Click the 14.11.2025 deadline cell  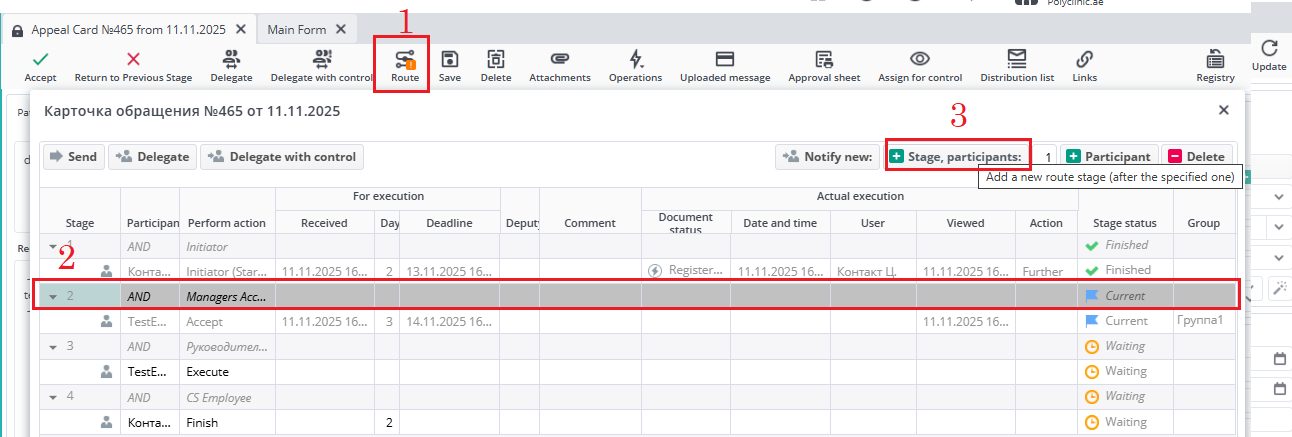coord(449,321)
